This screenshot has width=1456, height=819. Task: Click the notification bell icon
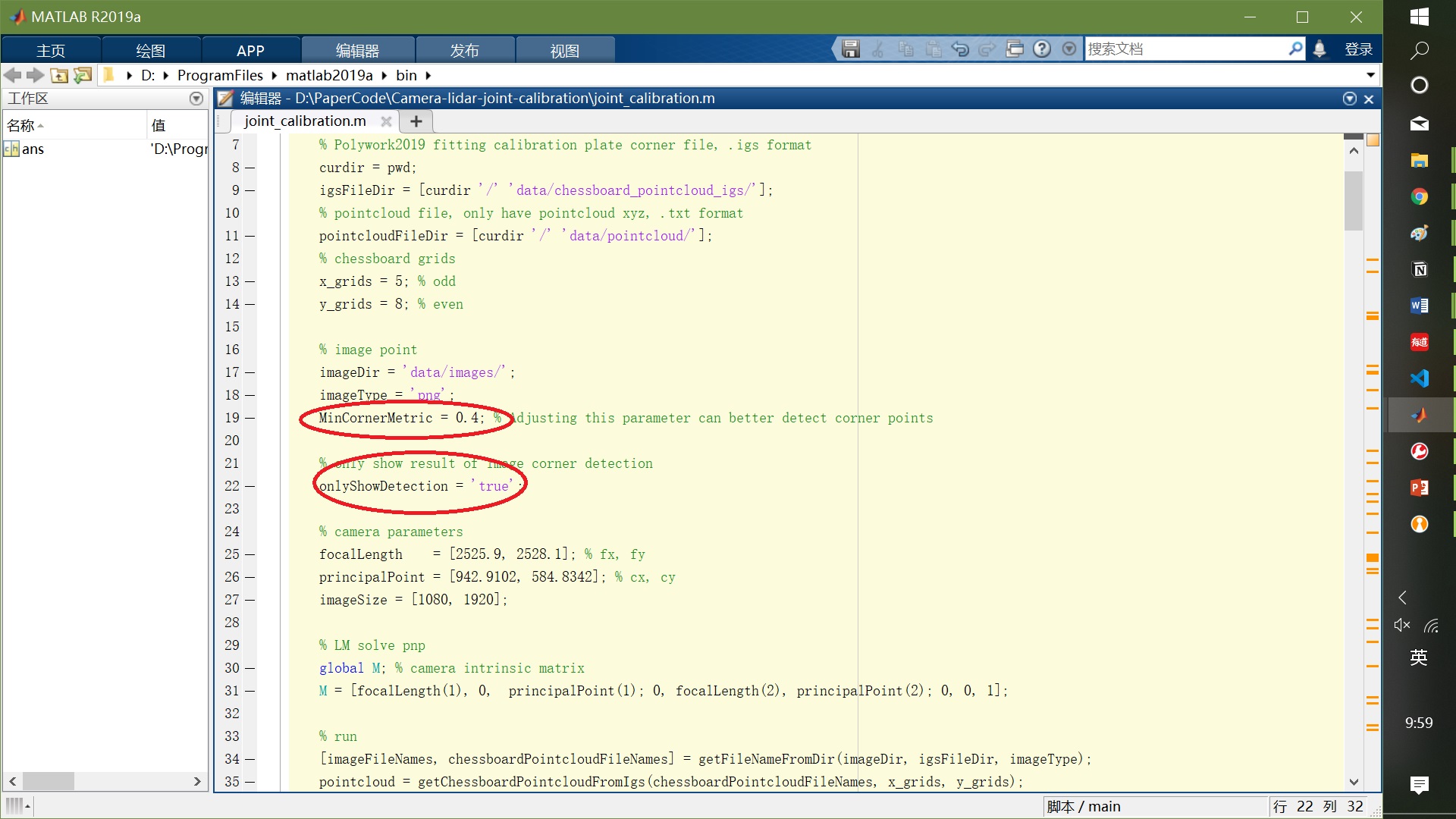1319,49
